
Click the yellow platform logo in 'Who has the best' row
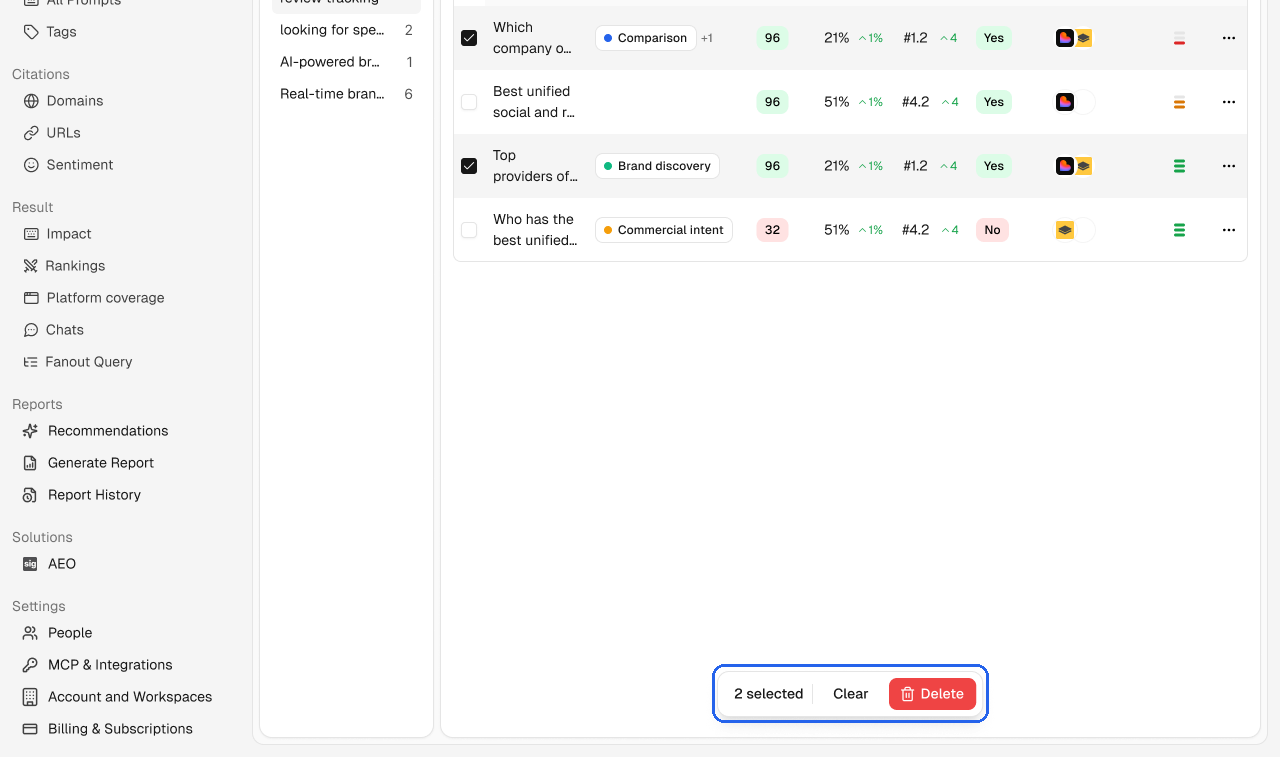pyautogui.click(x=1065, y=230)
